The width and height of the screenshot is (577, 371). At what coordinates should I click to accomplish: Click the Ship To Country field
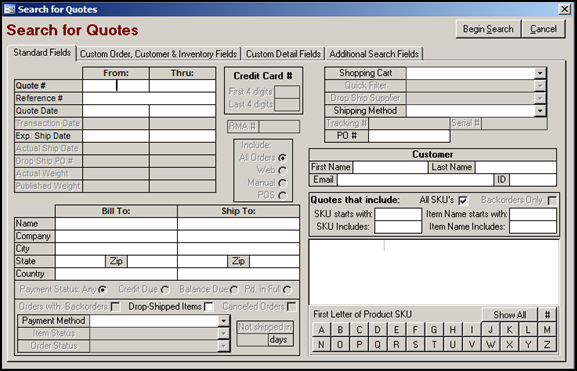click(x=238, y=274)
